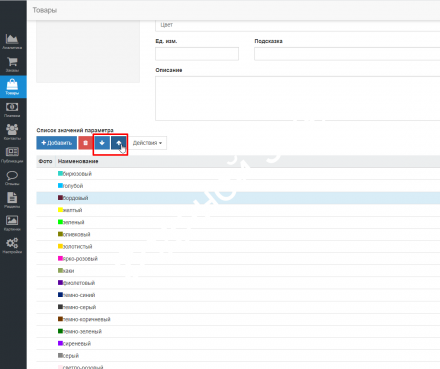Open the Заказы shopping cart section
The image size is (440, 369).
point(12,64)
